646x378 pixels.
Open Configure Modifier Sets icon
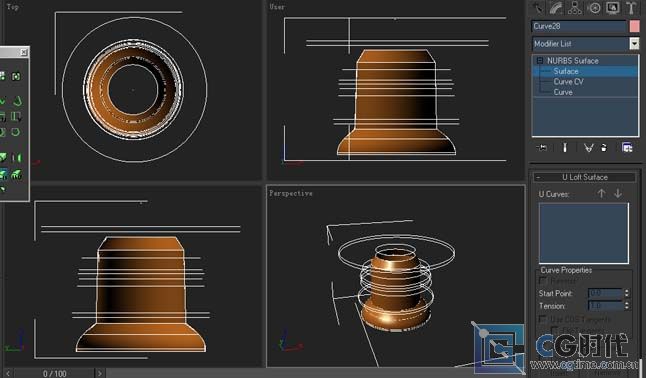[x=627, y=148]
